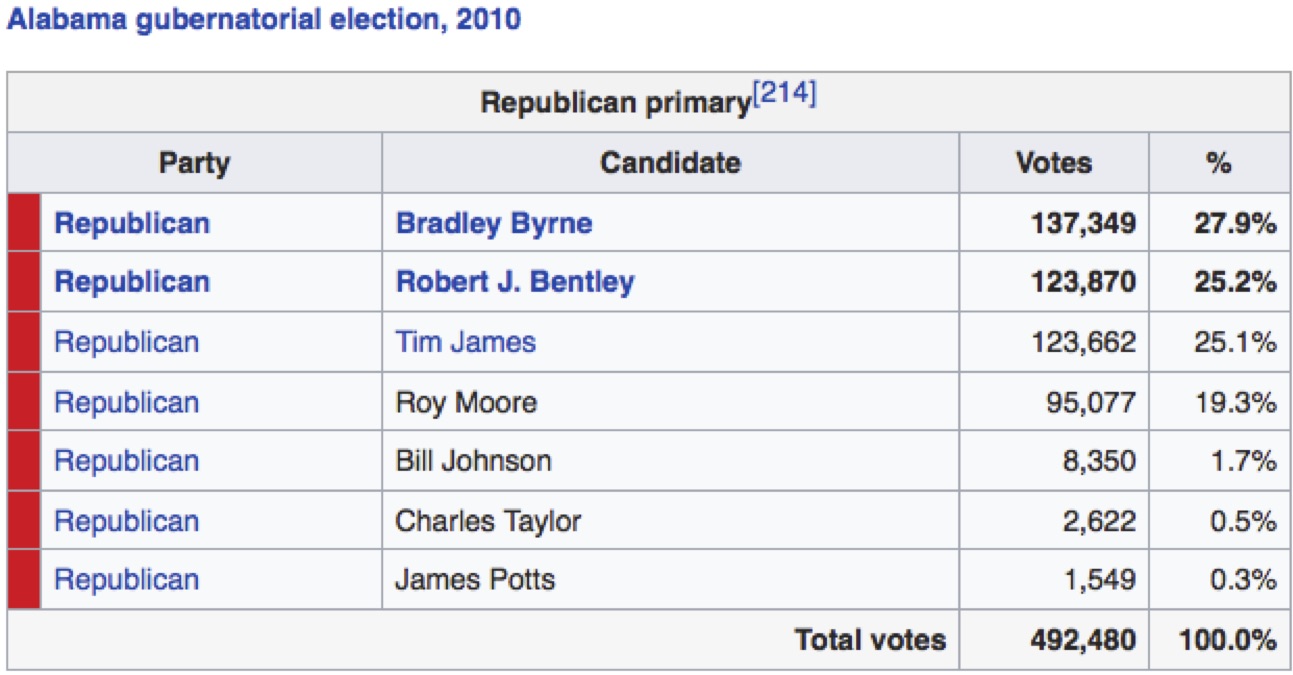Click the red color cell in Roy Moore's row
The width and height of the screenshot is (1293, 675).
[x=24, y=402]
